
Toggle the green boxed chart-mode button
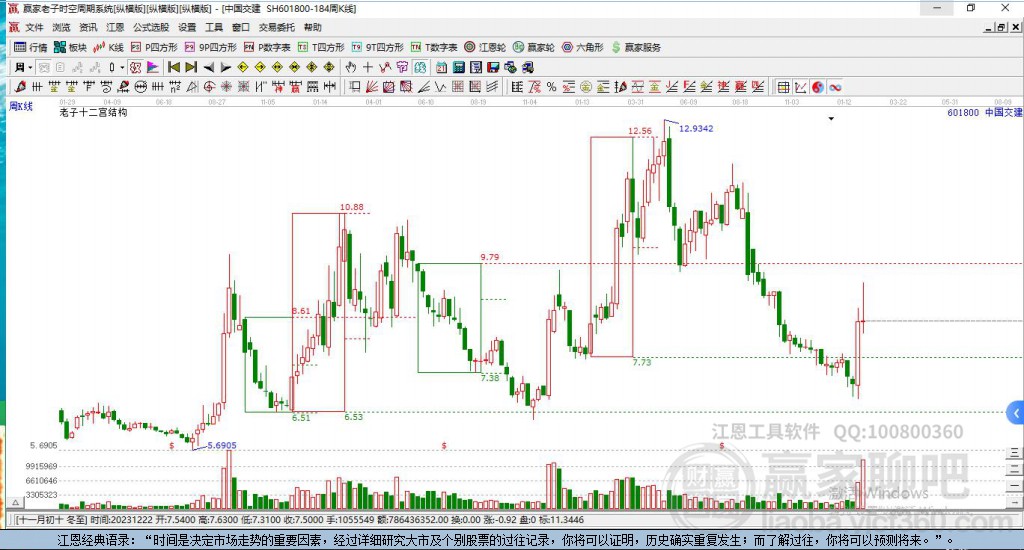coord(419,67)
